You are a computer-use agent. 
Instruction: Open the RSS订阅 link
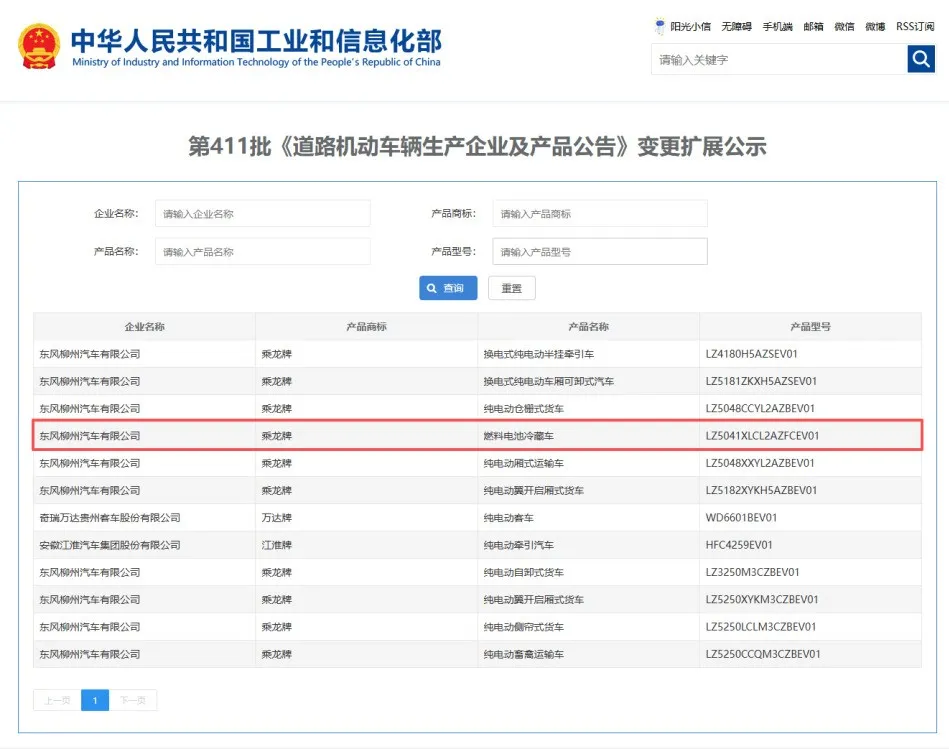(x=915, y=27)
